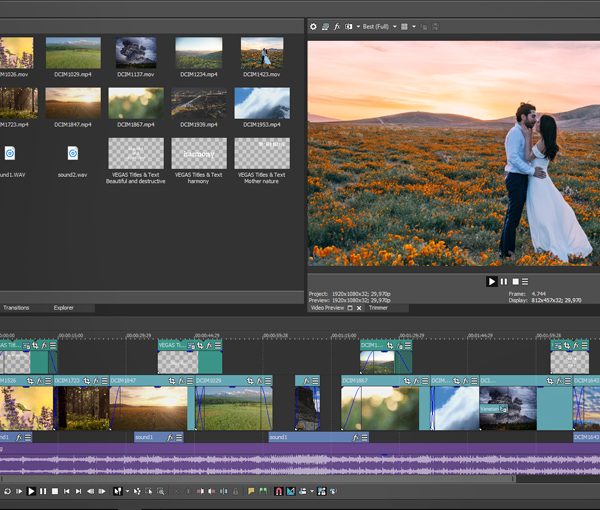Toggle preview on external monitor icon
600x510 pixels.
(325, 27)
